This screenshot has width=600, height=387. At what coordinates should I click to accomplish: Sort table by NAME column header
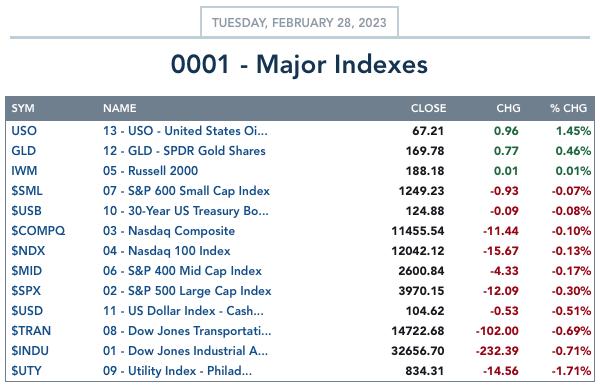119,108
